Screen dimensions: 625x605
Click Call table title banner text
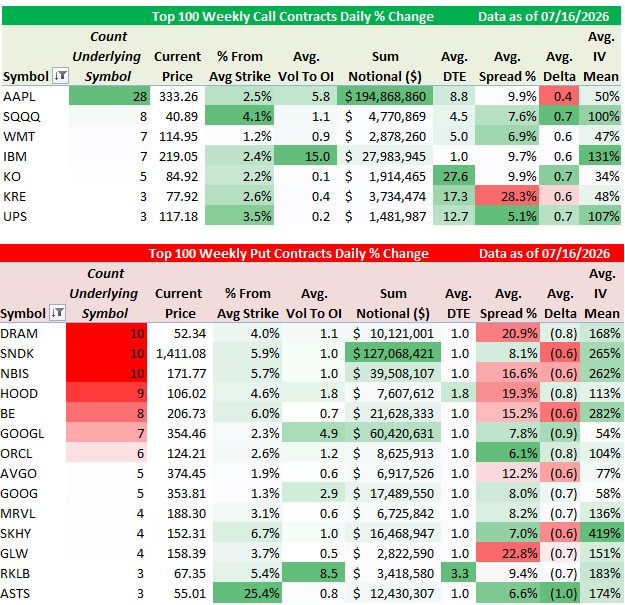click(x=293, y=16)
